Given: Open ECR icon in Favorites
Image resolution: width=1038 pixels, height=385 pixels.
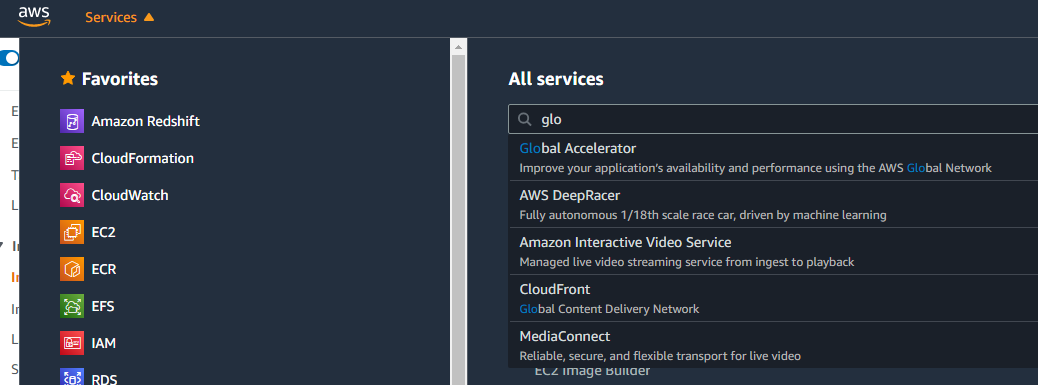Looking at the screenshot, I should click(71, 270).
